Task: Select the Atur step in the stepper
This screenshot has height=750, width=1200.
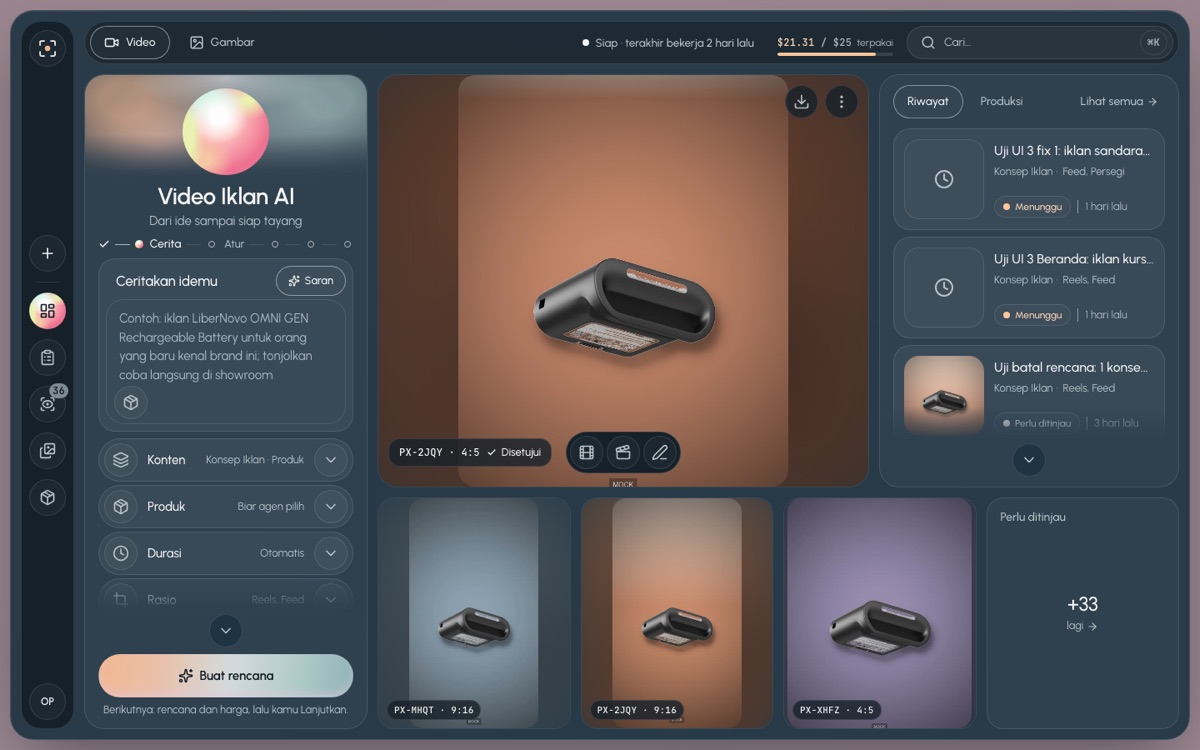Action: pos(226,244)
